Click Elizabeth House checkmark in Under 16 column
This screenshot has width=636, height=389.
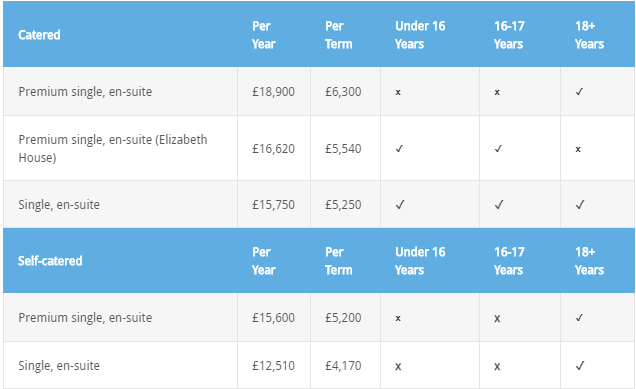pos(399,149)
